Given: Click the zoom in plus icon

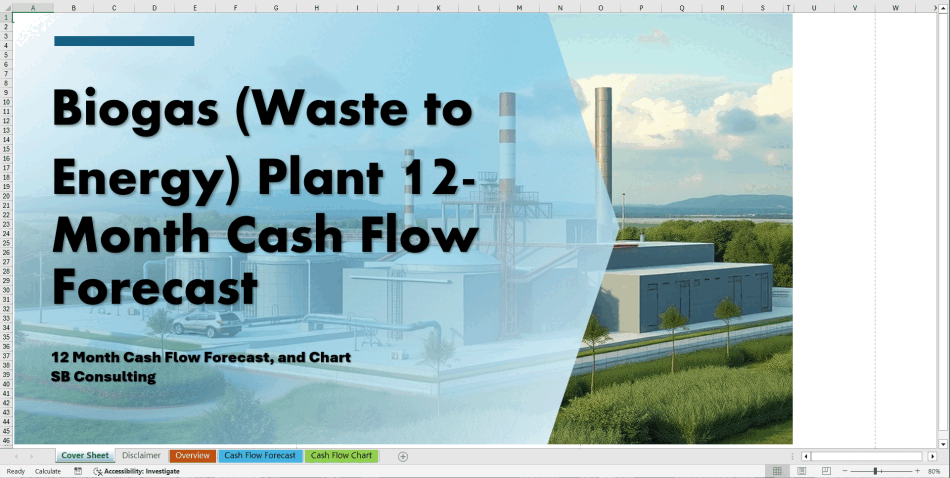Looking at the screenshot, I should [917, 471].
